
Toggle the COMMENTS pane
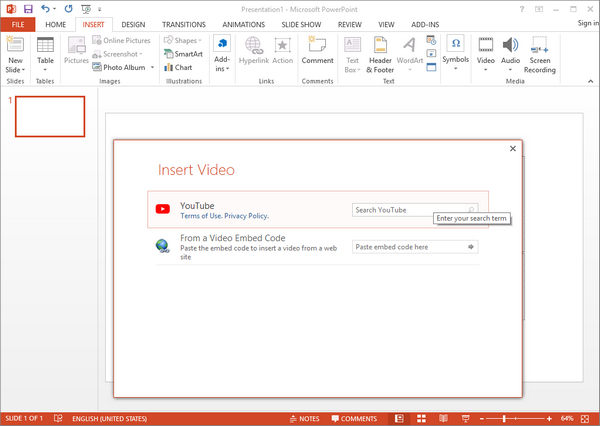[354, 419]
